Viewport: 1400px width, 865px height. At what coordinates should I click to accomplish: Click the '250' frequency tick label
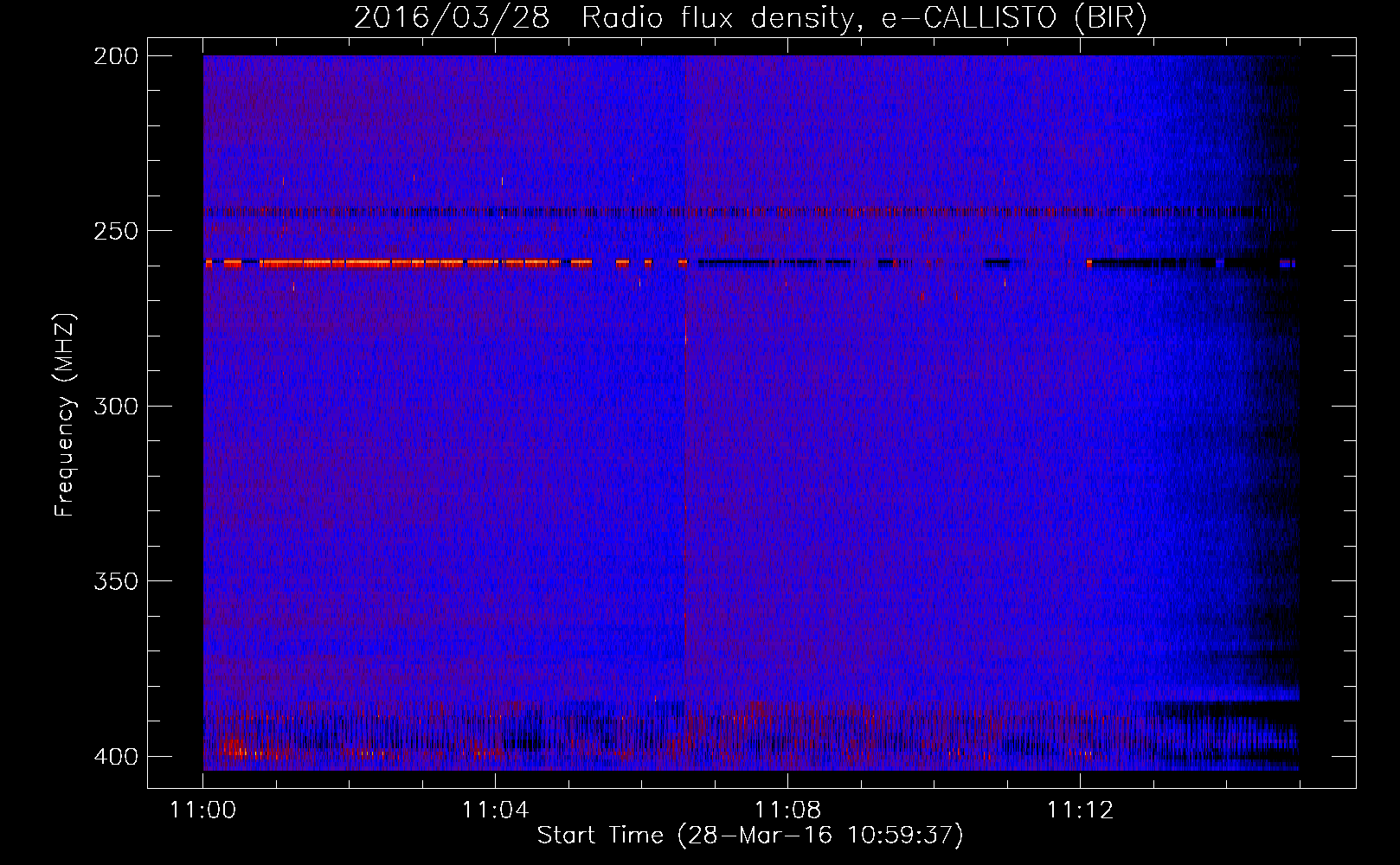tap(116, 231)
